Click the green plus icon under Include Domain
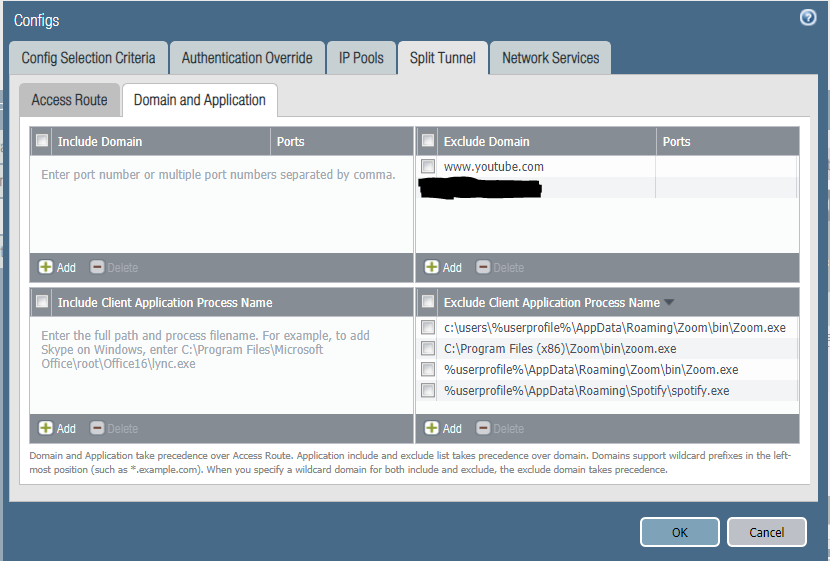Viewport: 830px width, 561px height. 46,267
